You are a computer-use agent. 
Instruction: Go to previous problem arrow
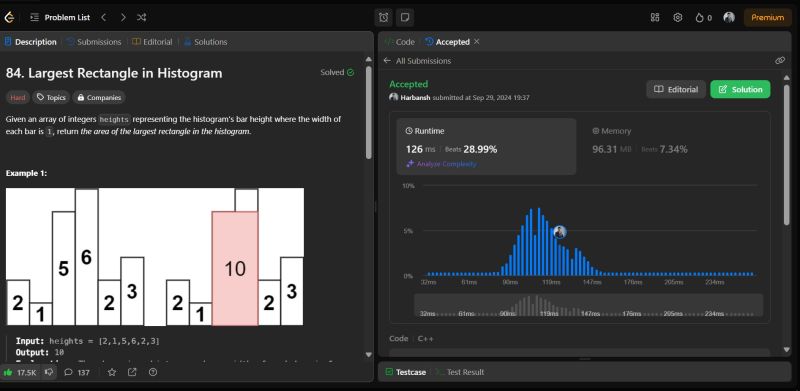(104, 17)
